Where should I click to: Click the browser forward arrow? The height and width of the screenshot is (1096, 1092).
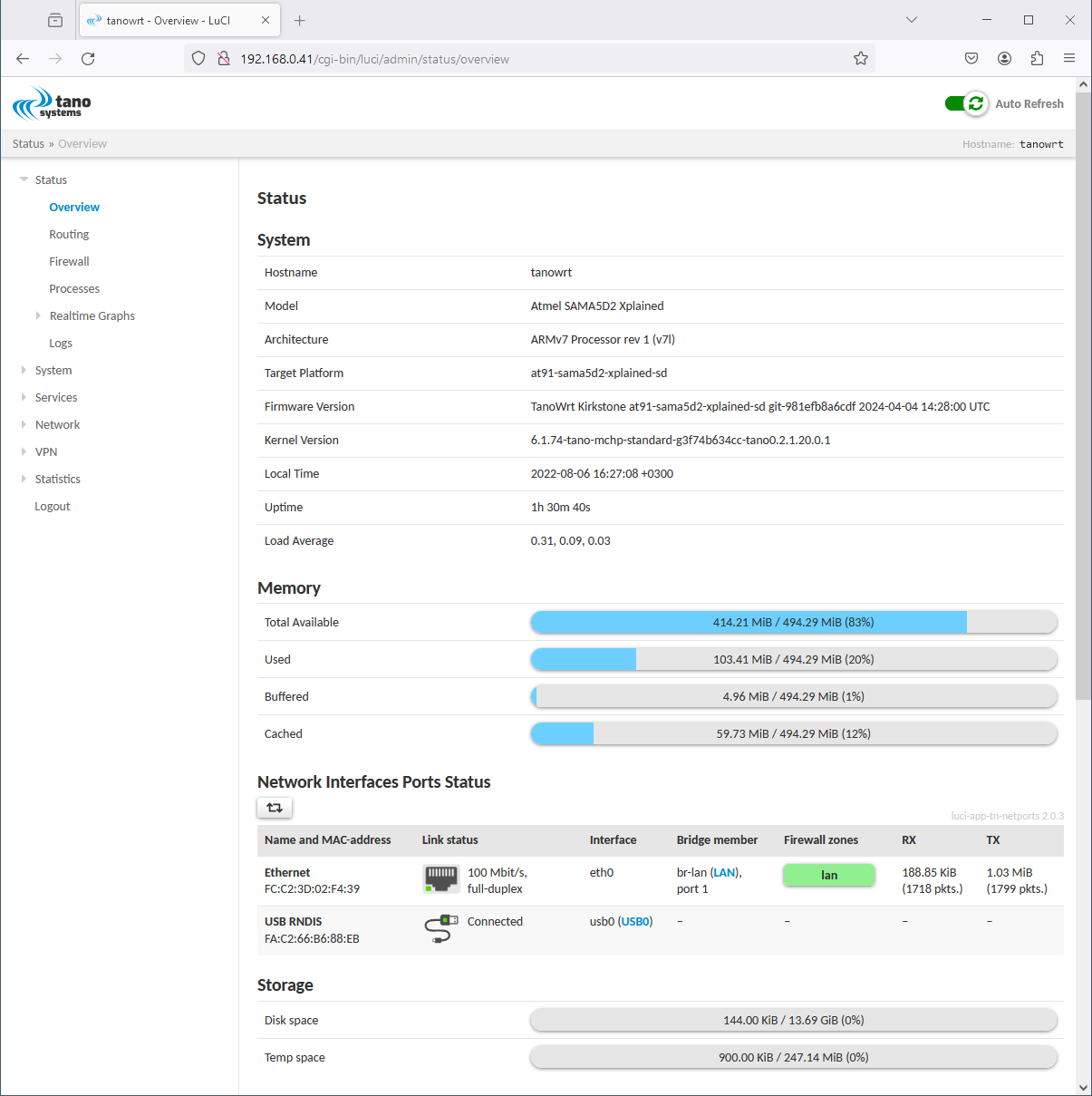(x=55, y=59)
